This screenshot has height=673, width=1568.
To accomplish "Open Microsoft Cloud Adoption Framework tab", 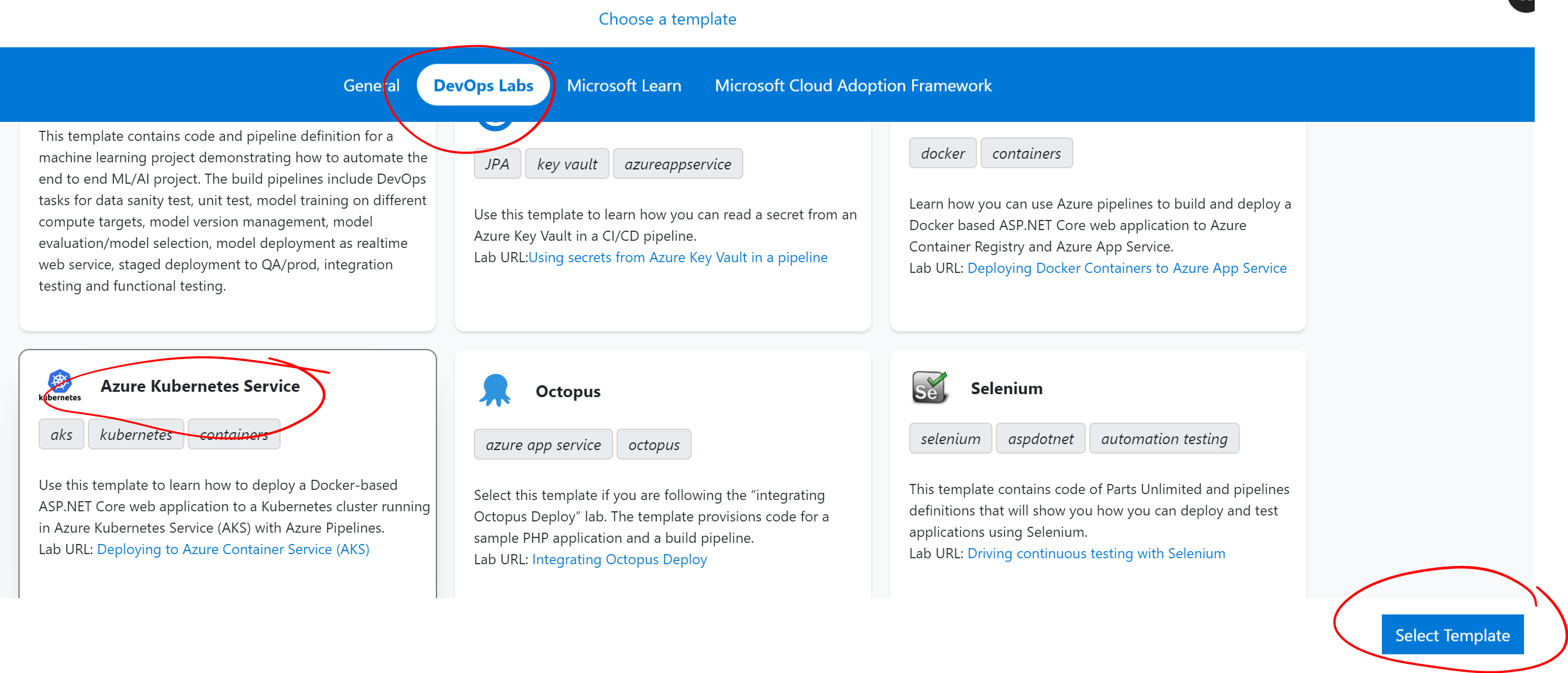I will point(852,85).
